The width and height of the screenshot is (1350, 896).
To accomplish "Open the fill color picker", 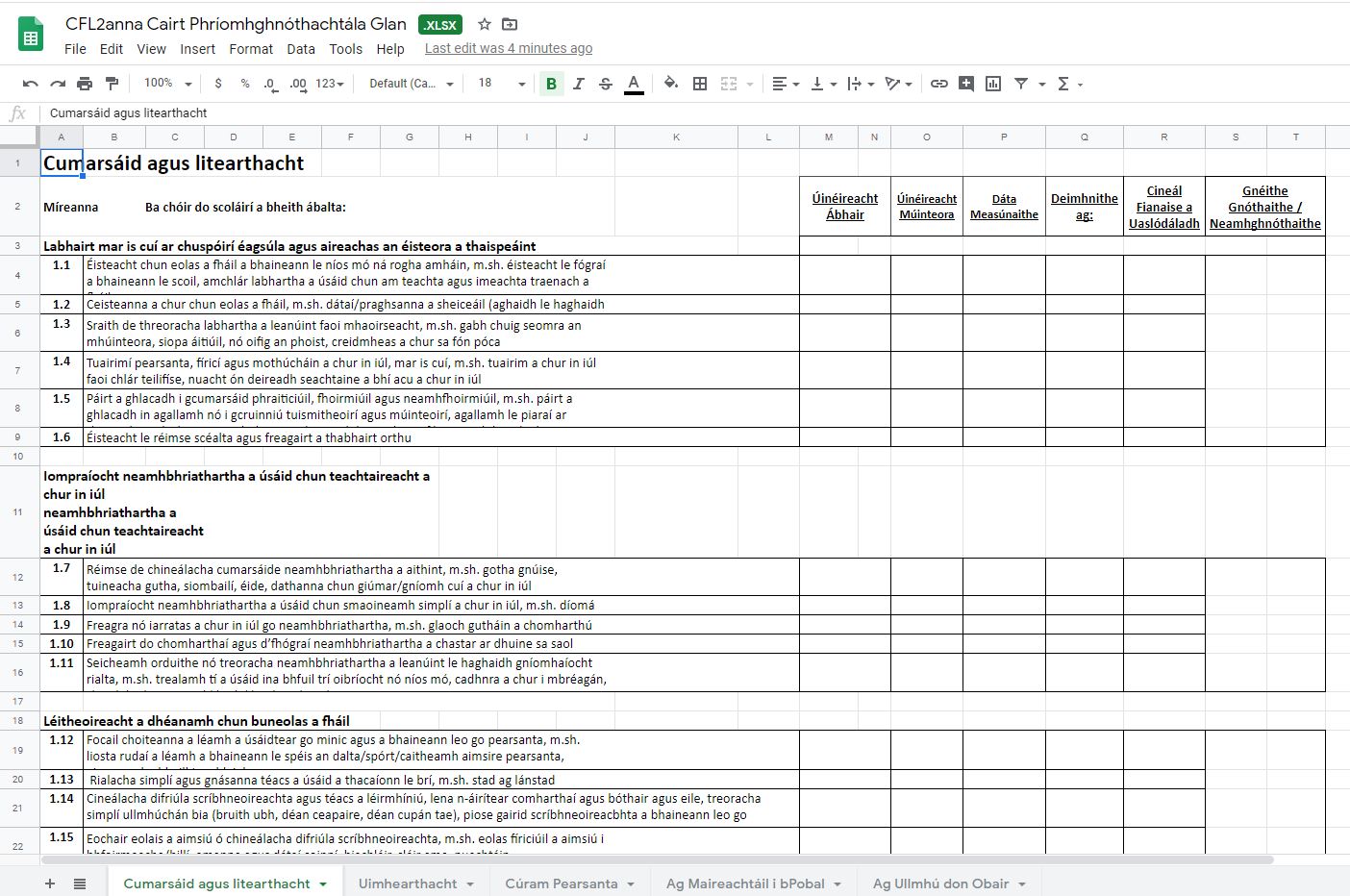I will (671, 84).
